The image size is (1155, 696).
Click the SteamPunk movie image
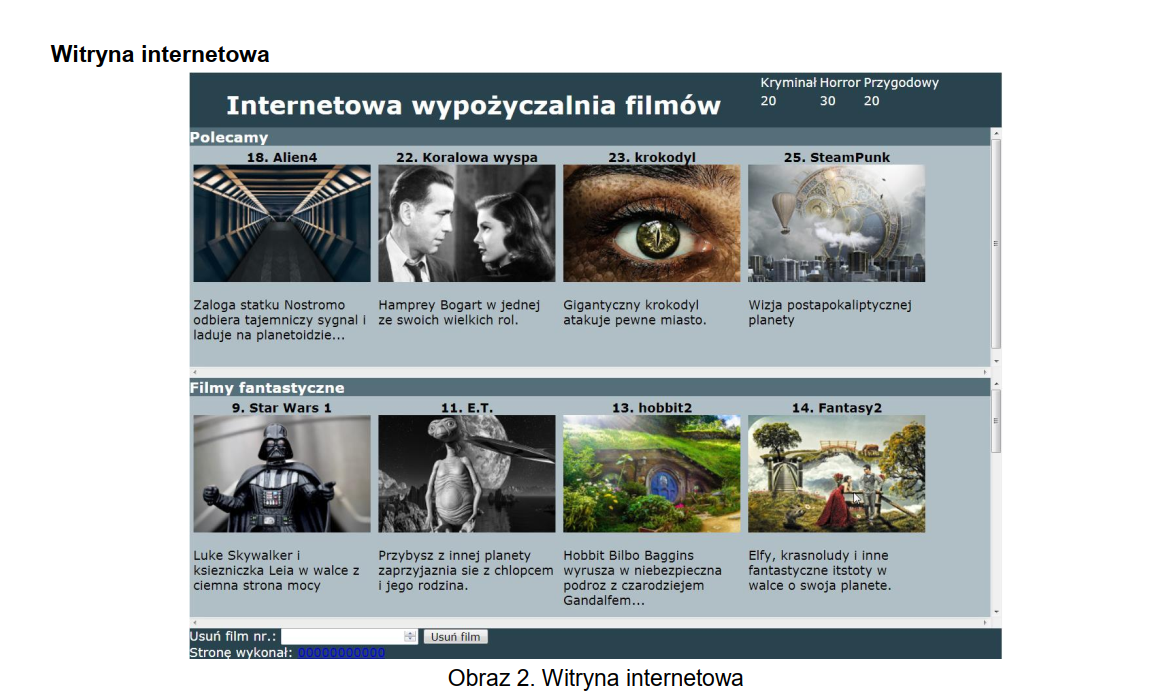coord(836,223)
